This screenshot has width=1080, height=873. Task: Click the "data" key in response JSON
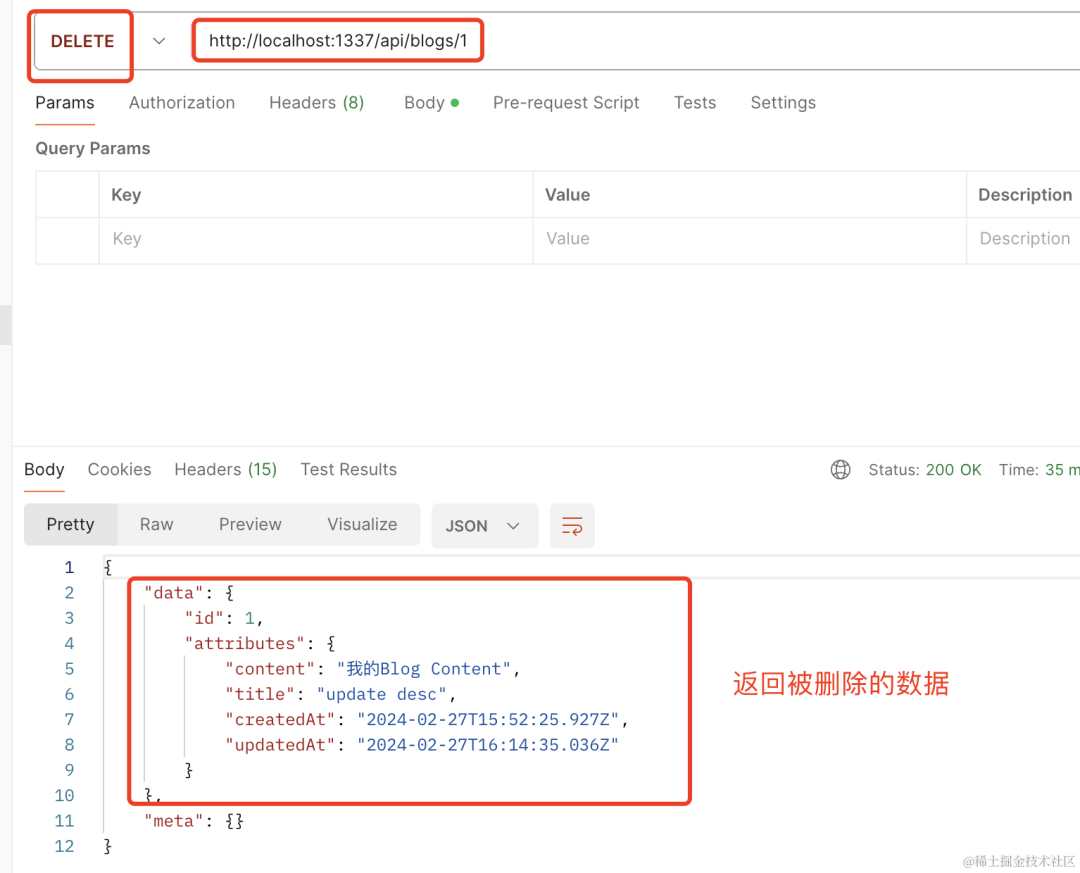pyautogui.click(x=174, y=593)
